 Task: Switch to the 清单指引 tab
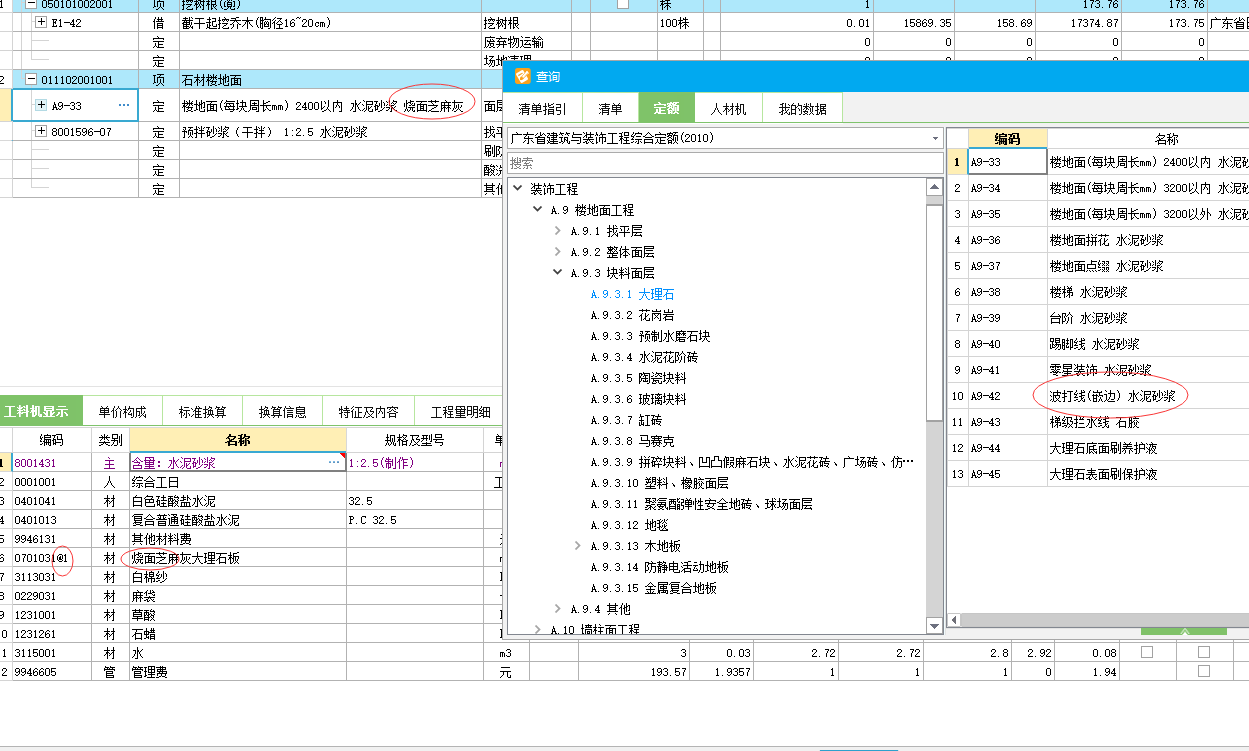pyautogui.click(x=541, y=109)
